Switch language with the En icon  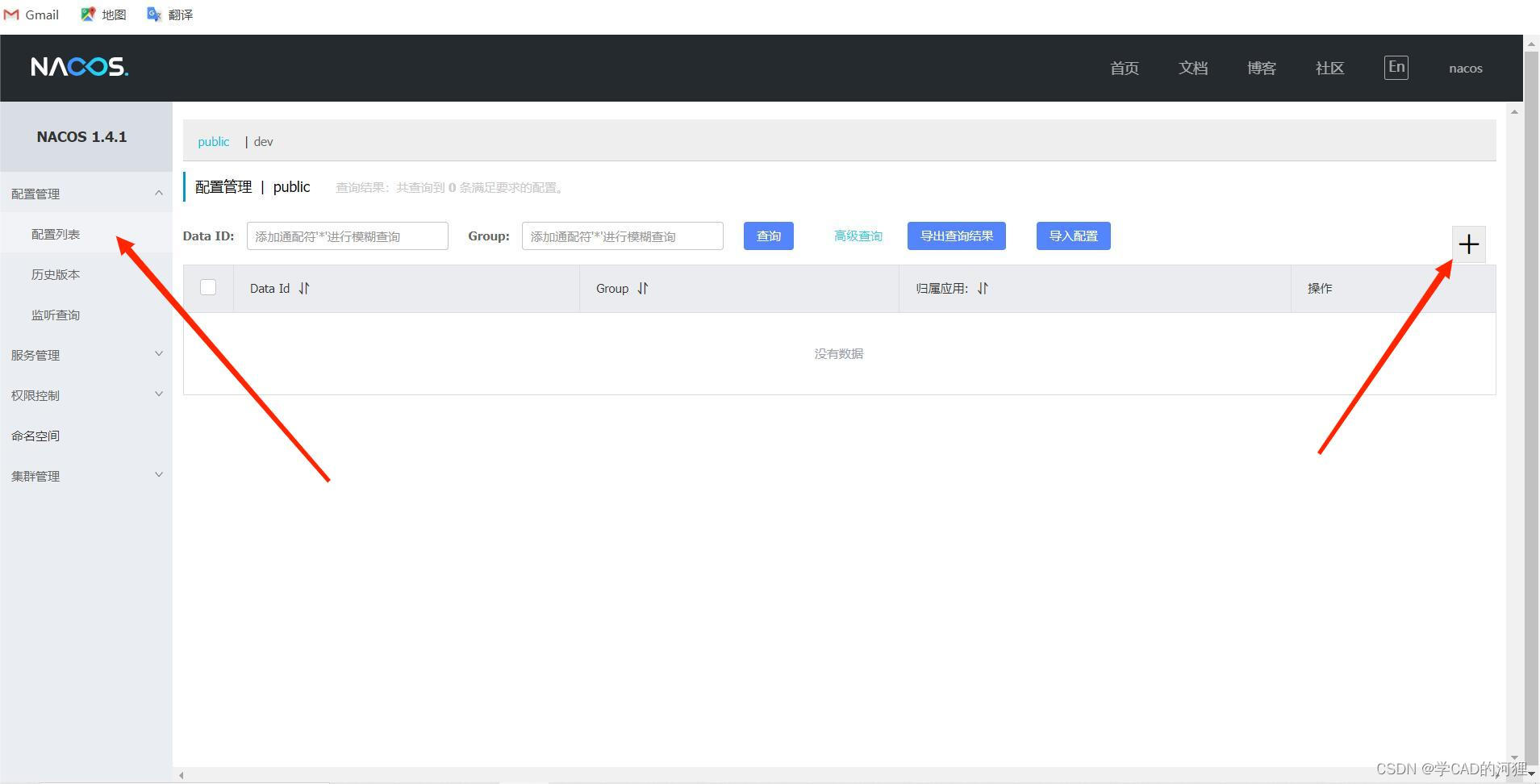[x=1396, y=67]
